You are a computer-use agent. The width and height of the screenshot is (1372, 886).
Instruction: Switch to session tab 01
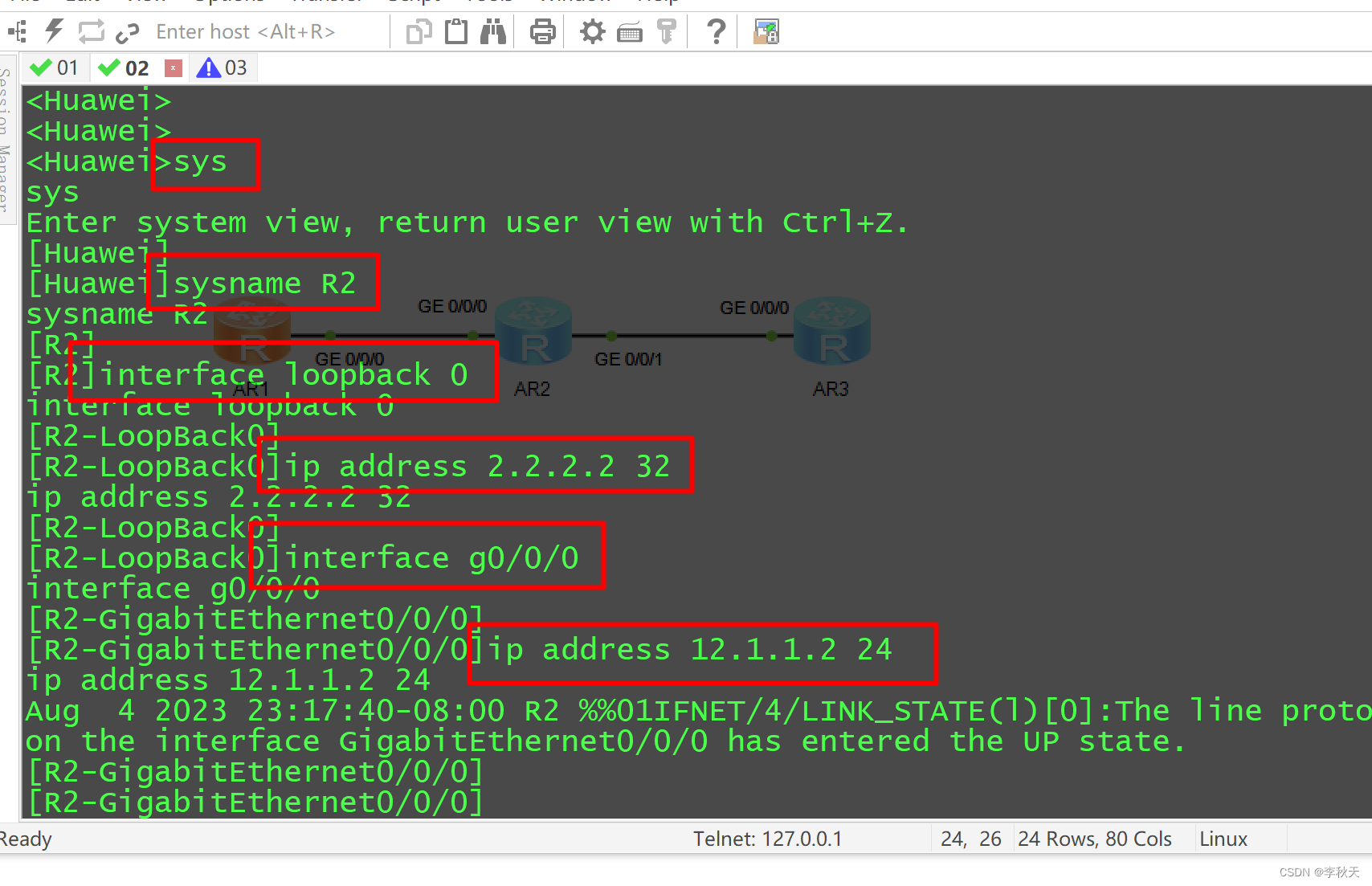coord(55,68)
